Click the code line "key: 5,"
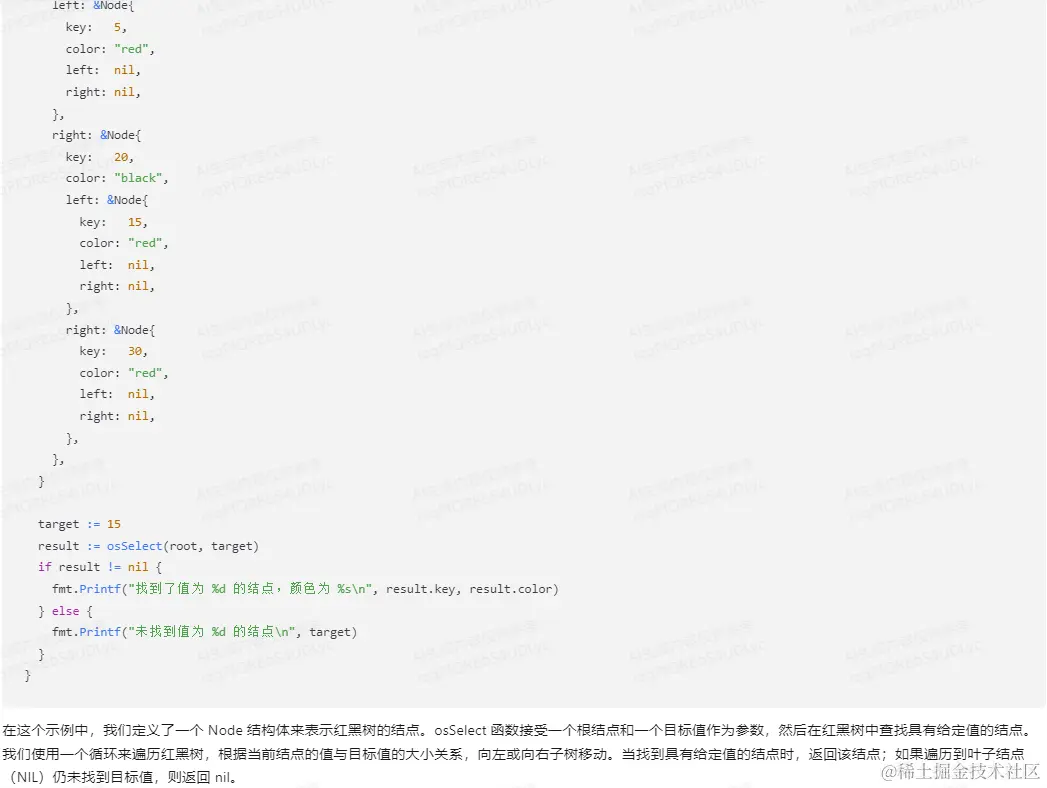The image size is (1047, 788). pos(96,27)
